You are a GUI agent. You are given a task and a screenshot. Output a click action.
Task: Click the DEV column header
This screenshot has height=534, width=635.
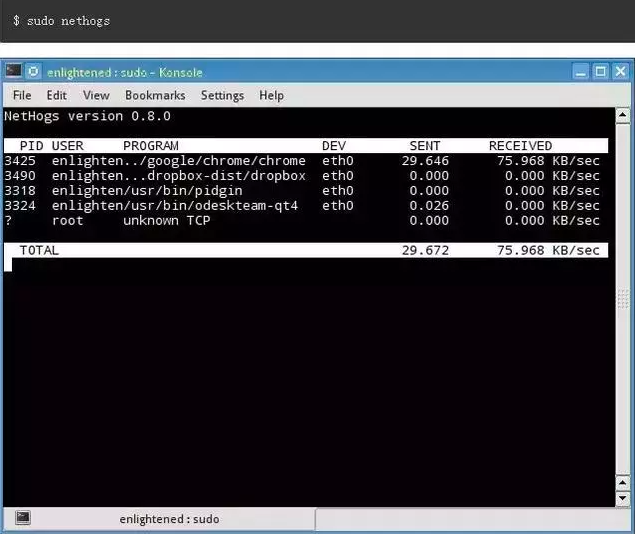tap(334, 146)
